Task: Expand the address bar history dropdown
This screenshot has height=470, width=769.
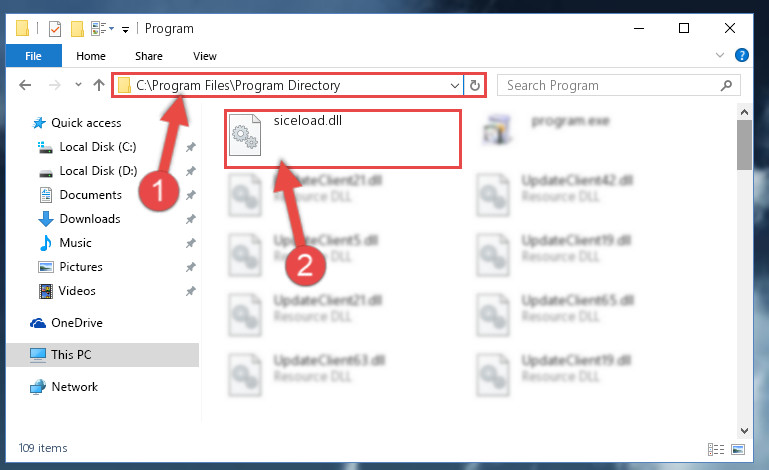Action: (x=455, y=85)
